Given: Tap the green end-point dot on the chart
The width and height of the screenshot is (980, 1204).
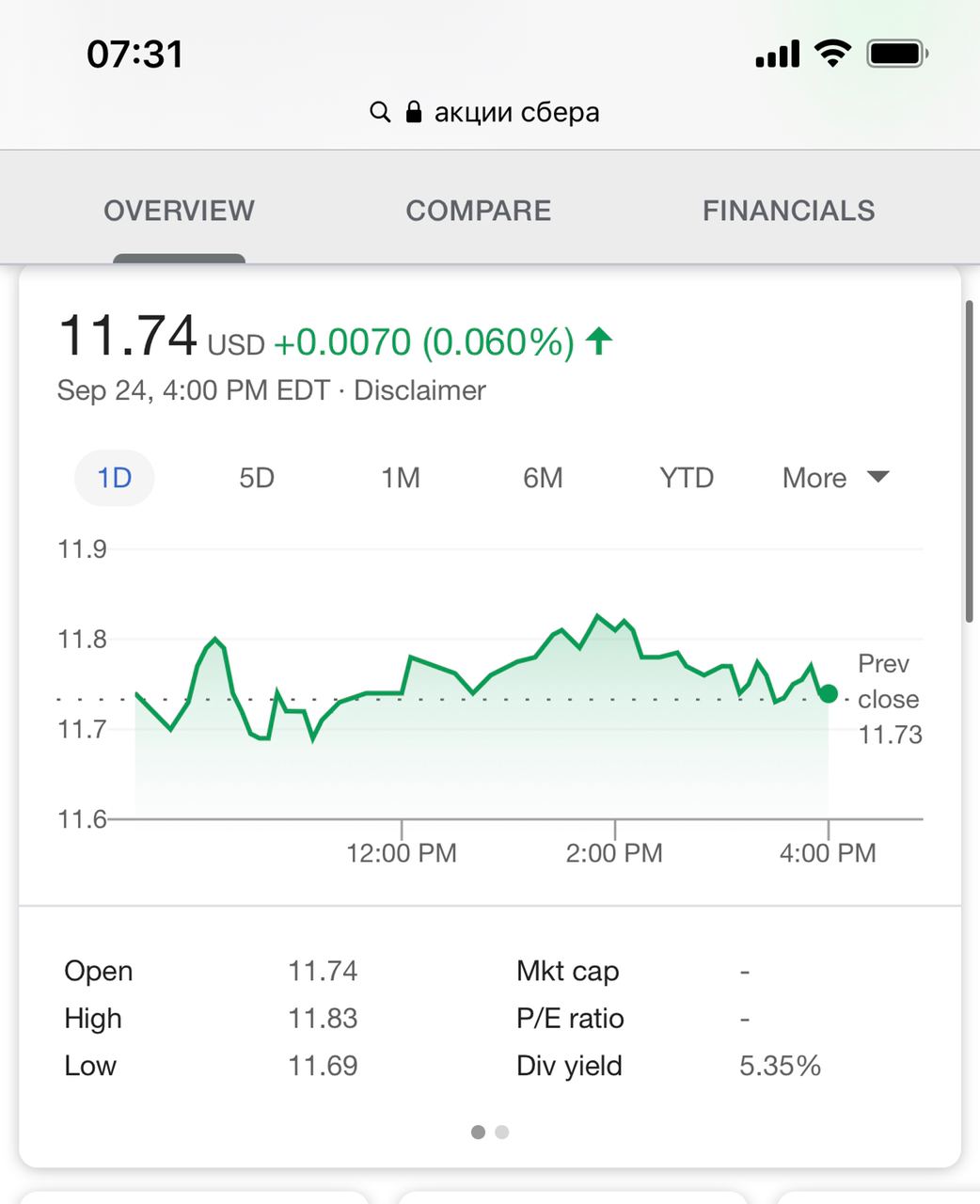Looking at the screenshot, I should point(829,694).
